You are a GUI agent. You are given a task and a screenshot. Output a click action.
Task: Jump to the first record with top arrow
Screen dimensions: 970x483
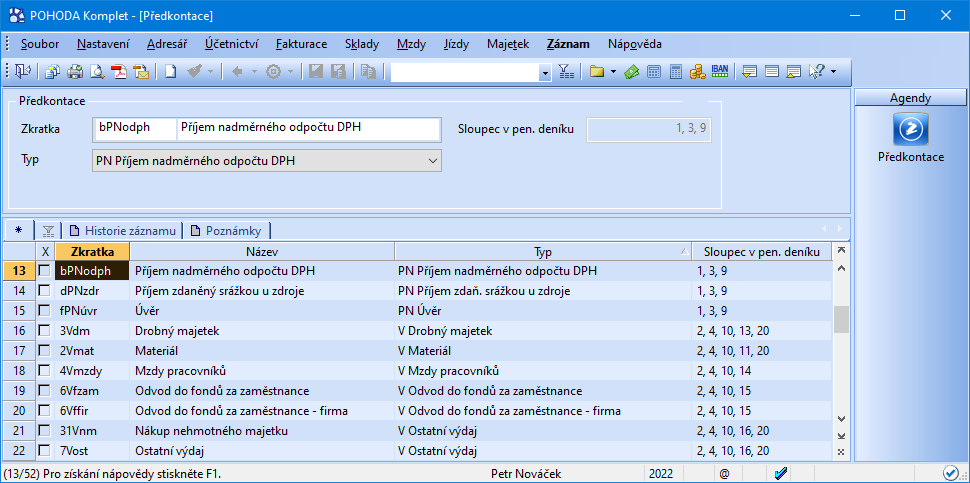(x=840, y=250)
